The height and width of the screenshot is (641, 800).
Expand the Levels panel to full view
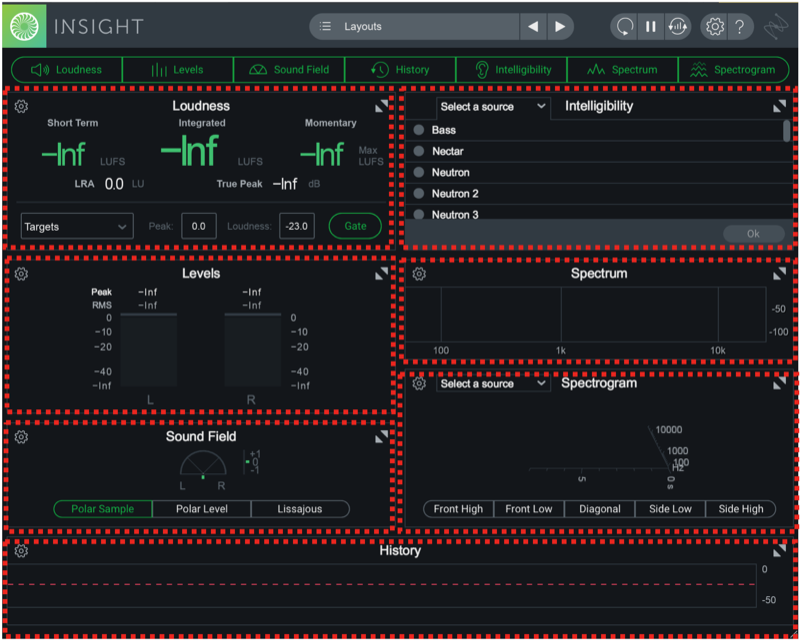(381, 274)
